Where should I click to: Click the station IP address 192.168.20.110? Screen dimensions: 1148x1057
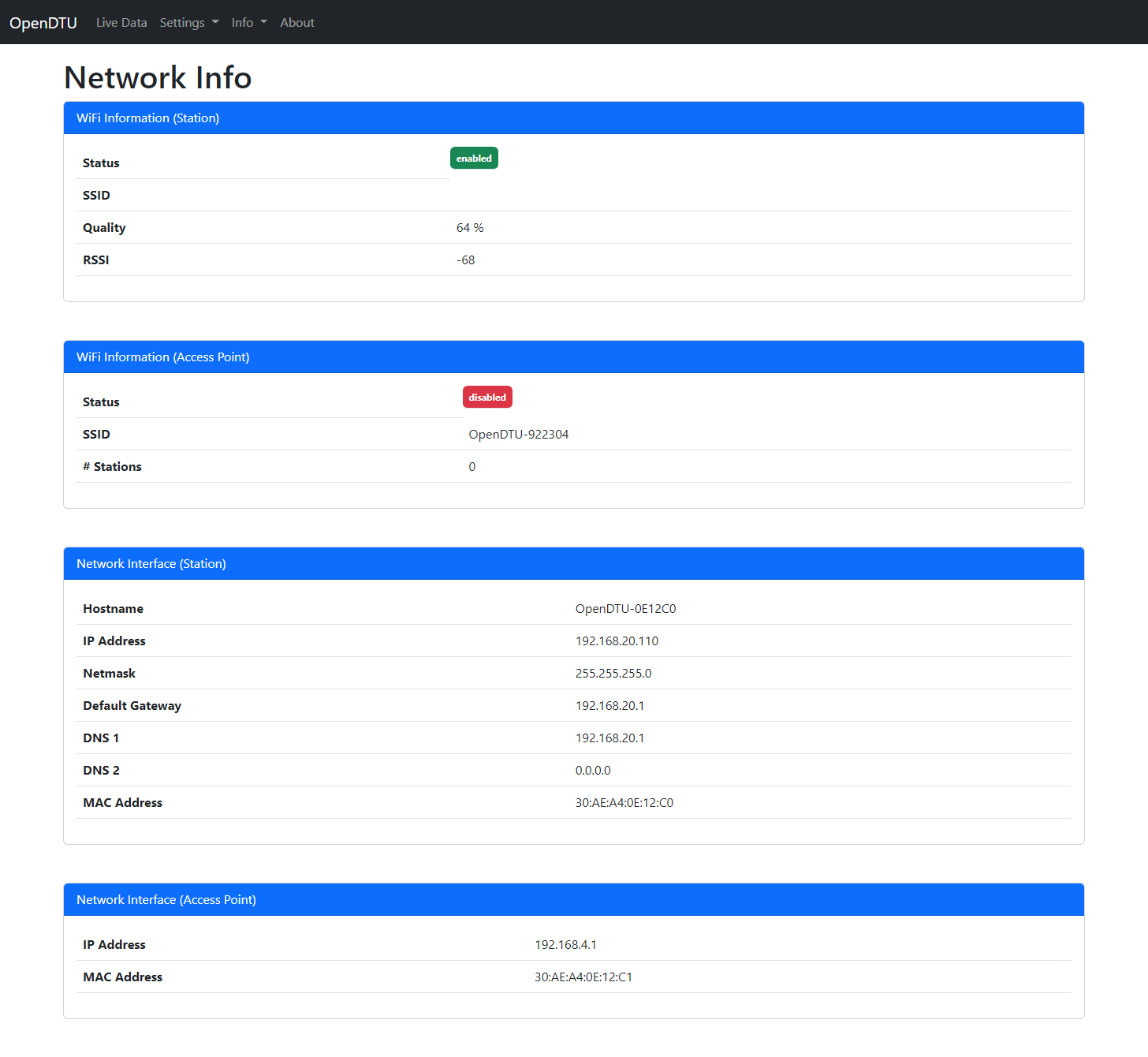[617, 641]
